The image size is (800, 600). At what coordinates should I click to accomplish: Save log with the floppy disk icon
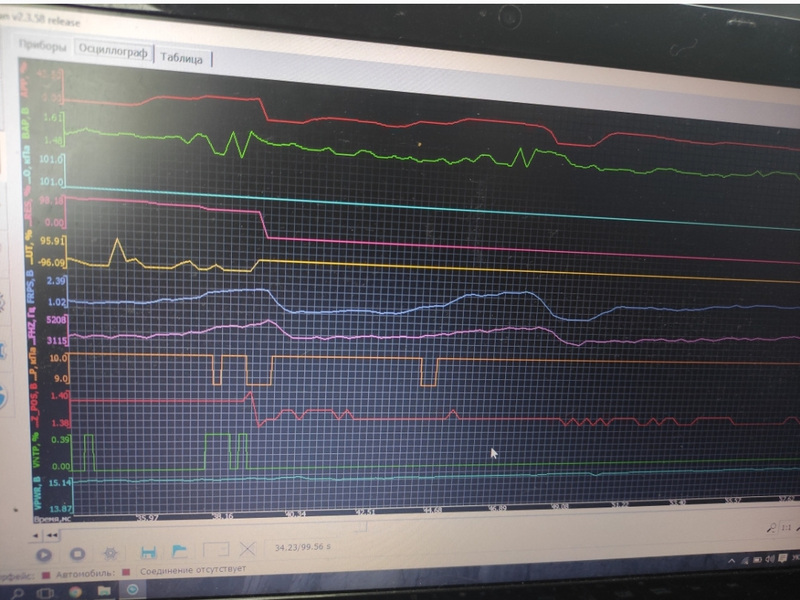(x=148, y=552)
